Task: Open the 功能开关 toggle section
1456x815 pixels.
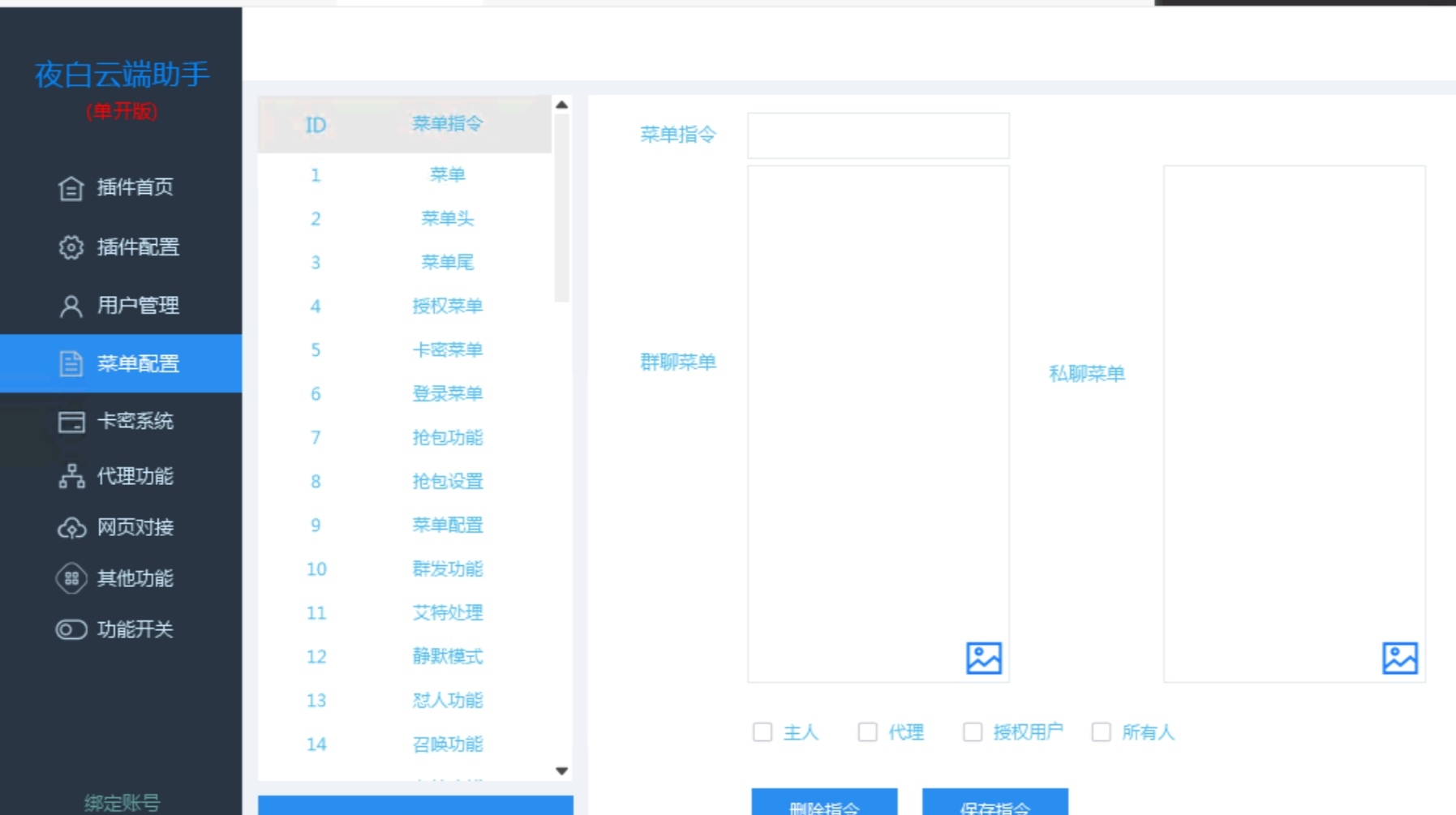Action: point(71,629)
